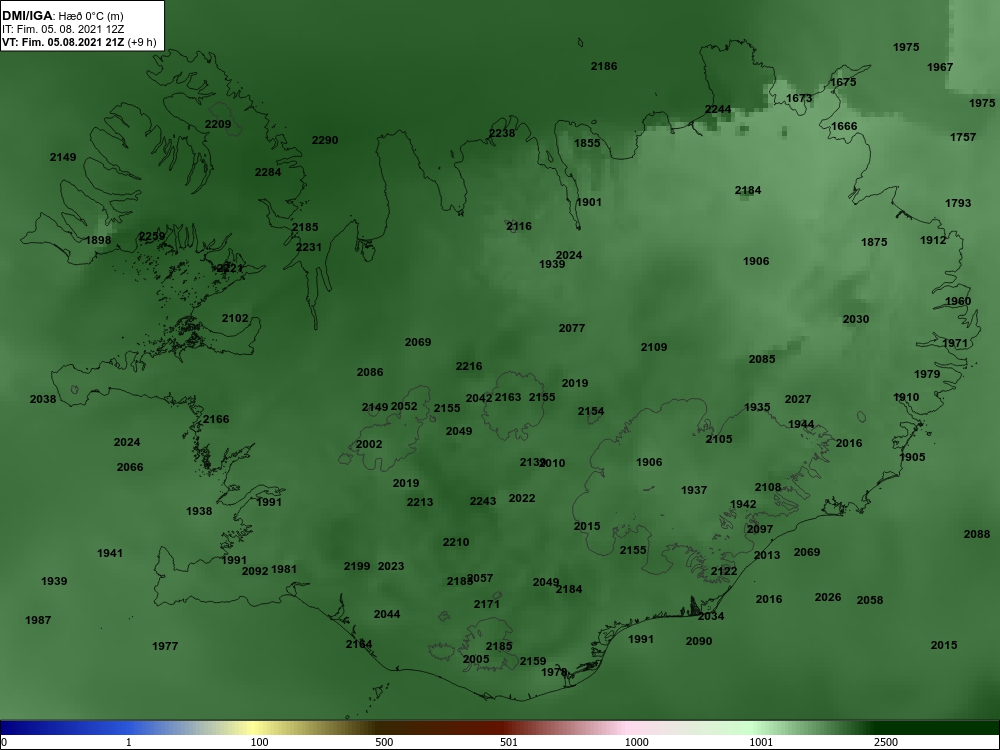The height and width of the screenshot is (750, 1000).
Task: Pick the 2154 value label
Action: click(x=591, y=411)
